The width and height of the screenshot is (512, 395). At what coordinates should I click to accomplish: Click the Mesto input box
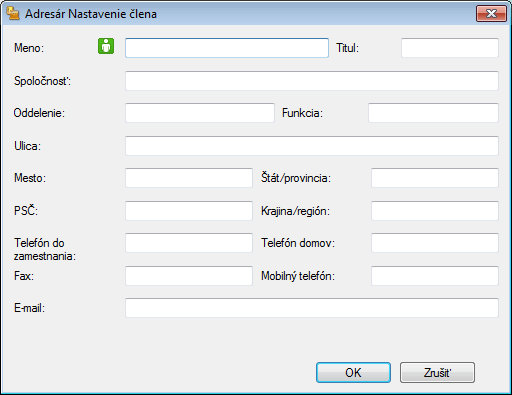pyautogui.click(x=189, y=178)
